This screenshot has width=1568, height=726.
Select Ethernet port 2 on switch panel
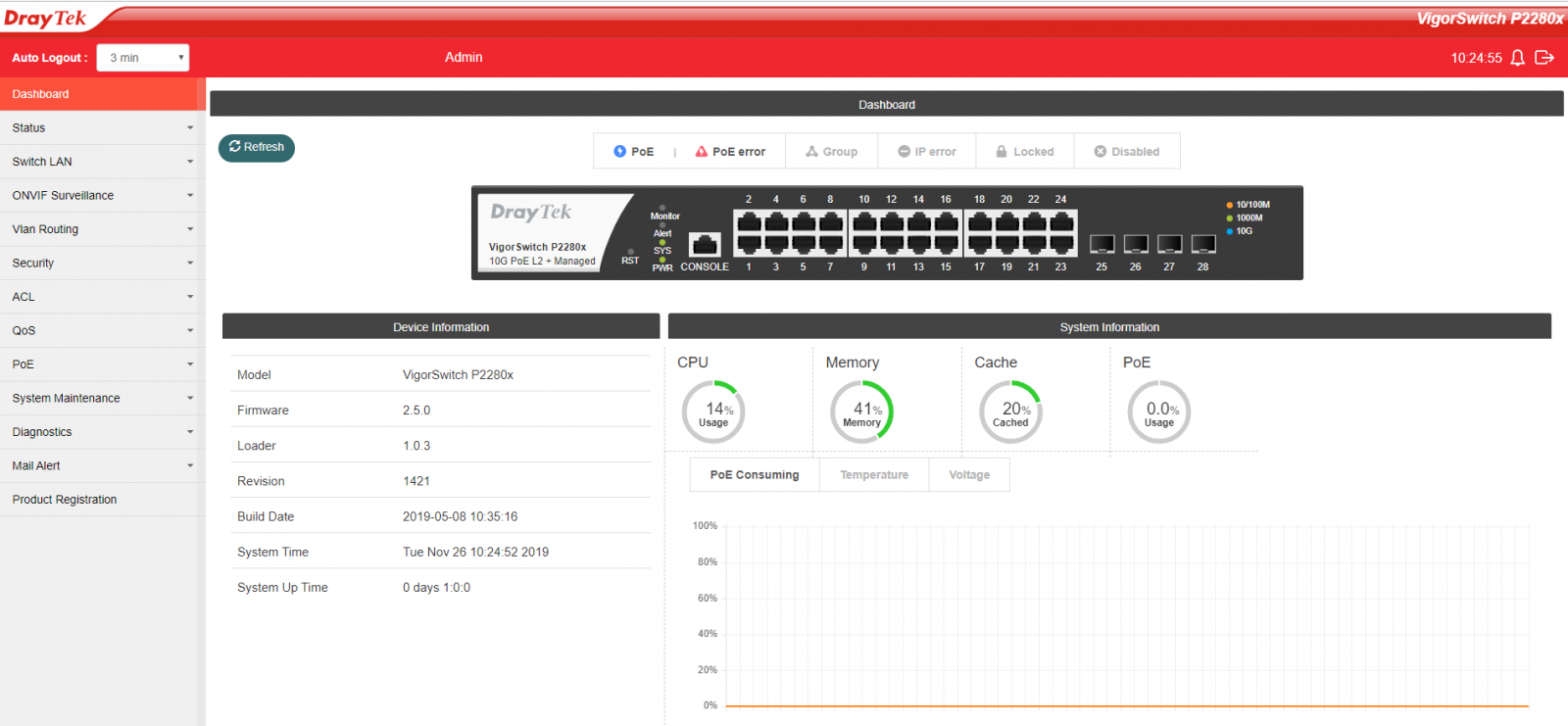coord(749,221)
